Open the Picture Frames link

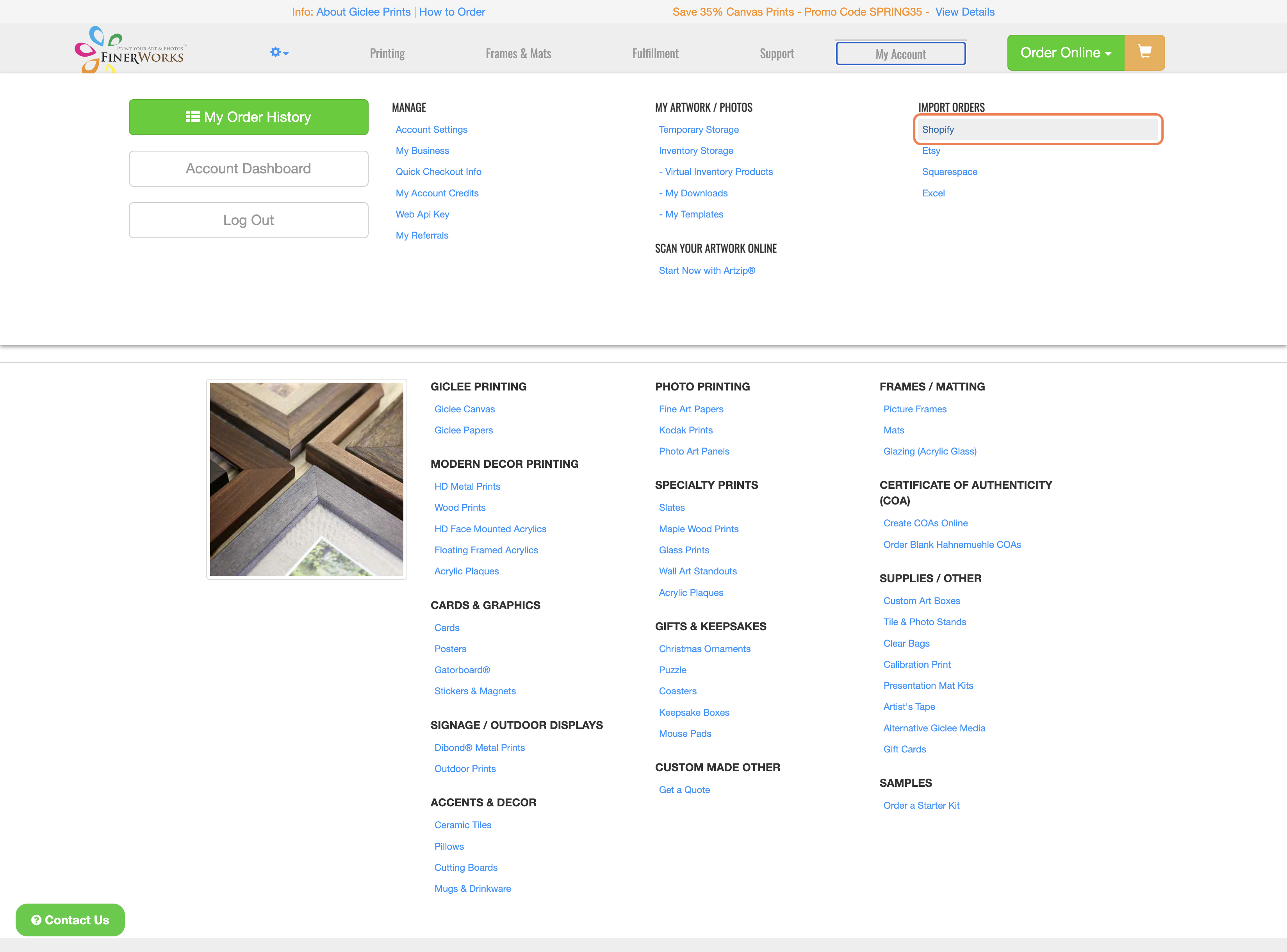(915, 409)
